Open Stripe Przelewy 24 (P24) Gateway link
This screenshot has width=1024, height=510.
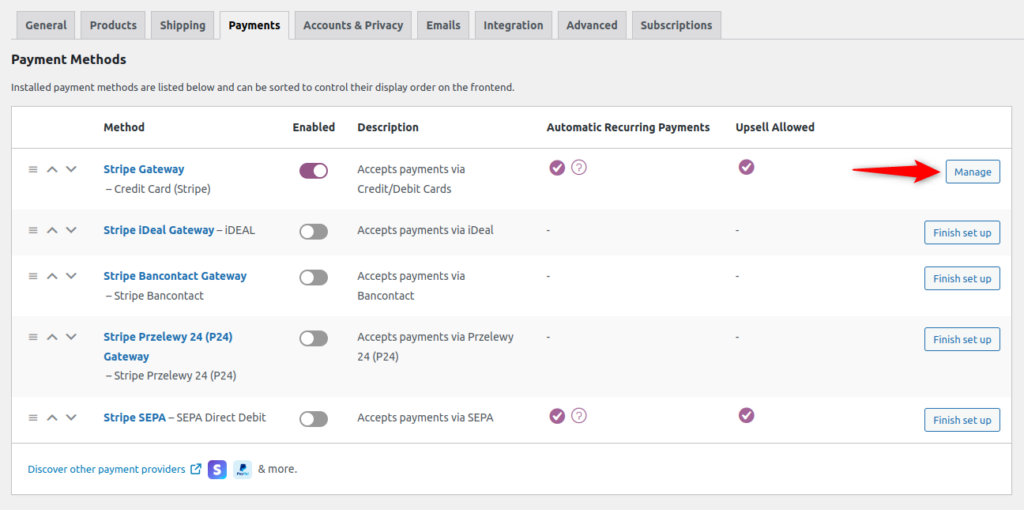point(168,347)
